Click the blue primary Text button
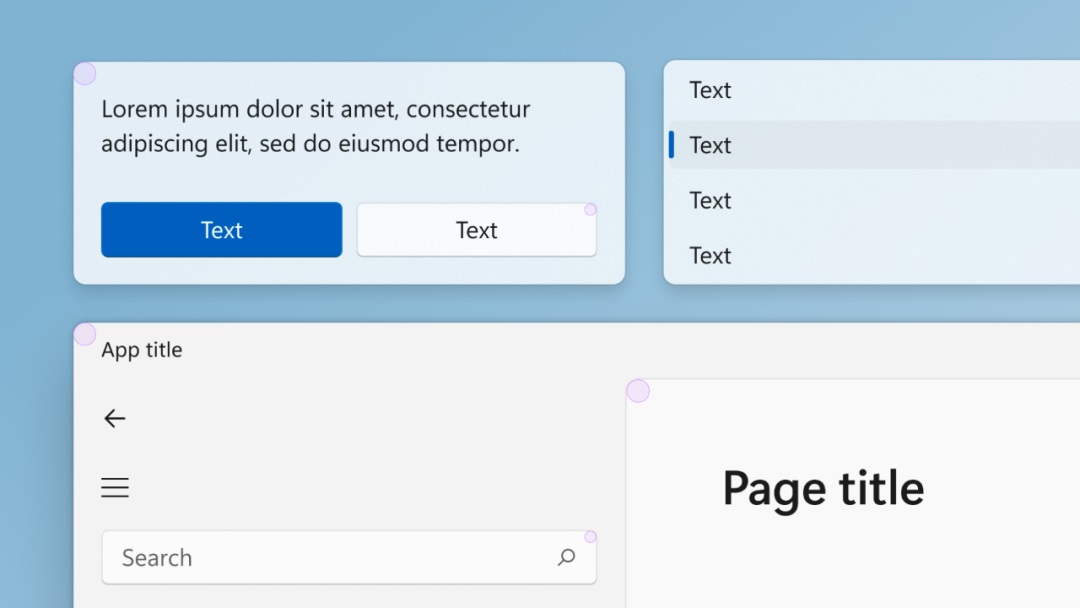 tap(221, 229)
